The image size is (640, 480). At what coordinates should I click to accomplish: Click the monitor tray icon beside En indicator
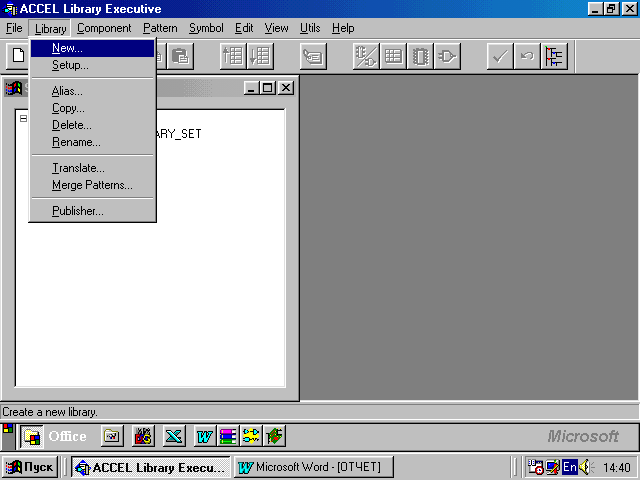click(x=553, y=467)
